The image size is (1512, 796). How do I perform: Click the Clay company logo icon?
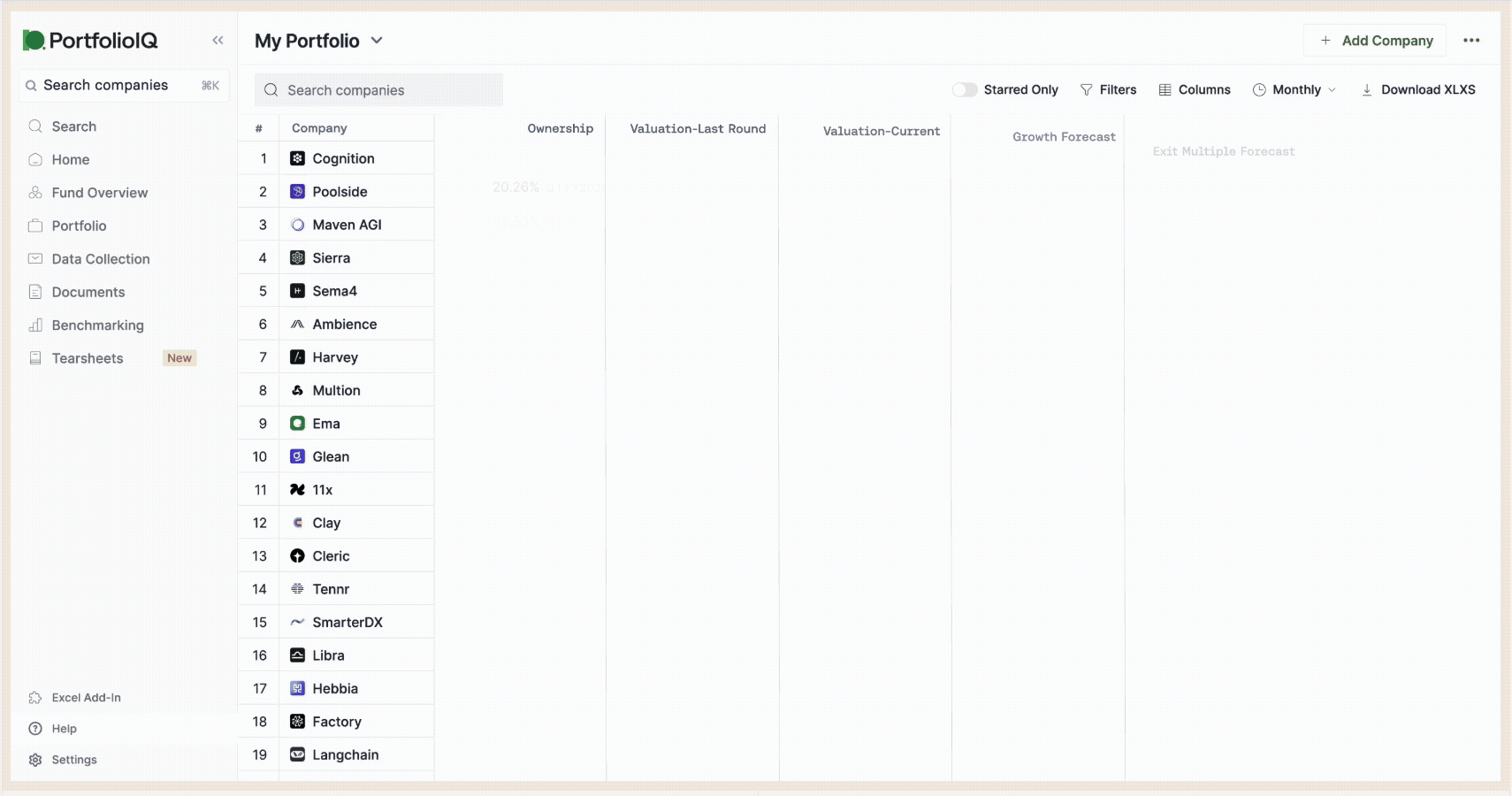coord(298,523)
